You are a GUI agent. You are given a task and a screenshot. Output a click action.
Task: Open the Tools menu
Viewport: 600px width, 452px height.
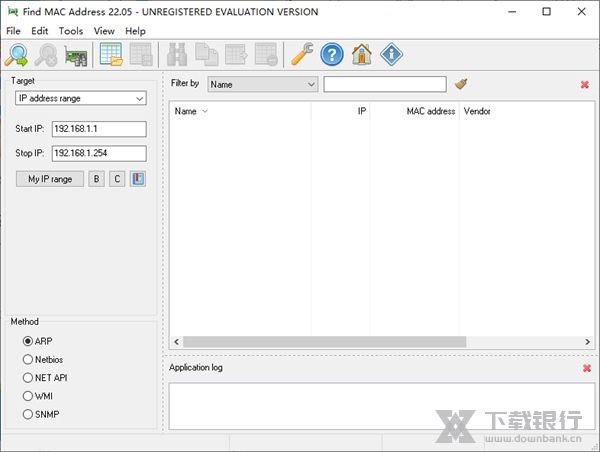pyautogui.click(x=71, y=31)
